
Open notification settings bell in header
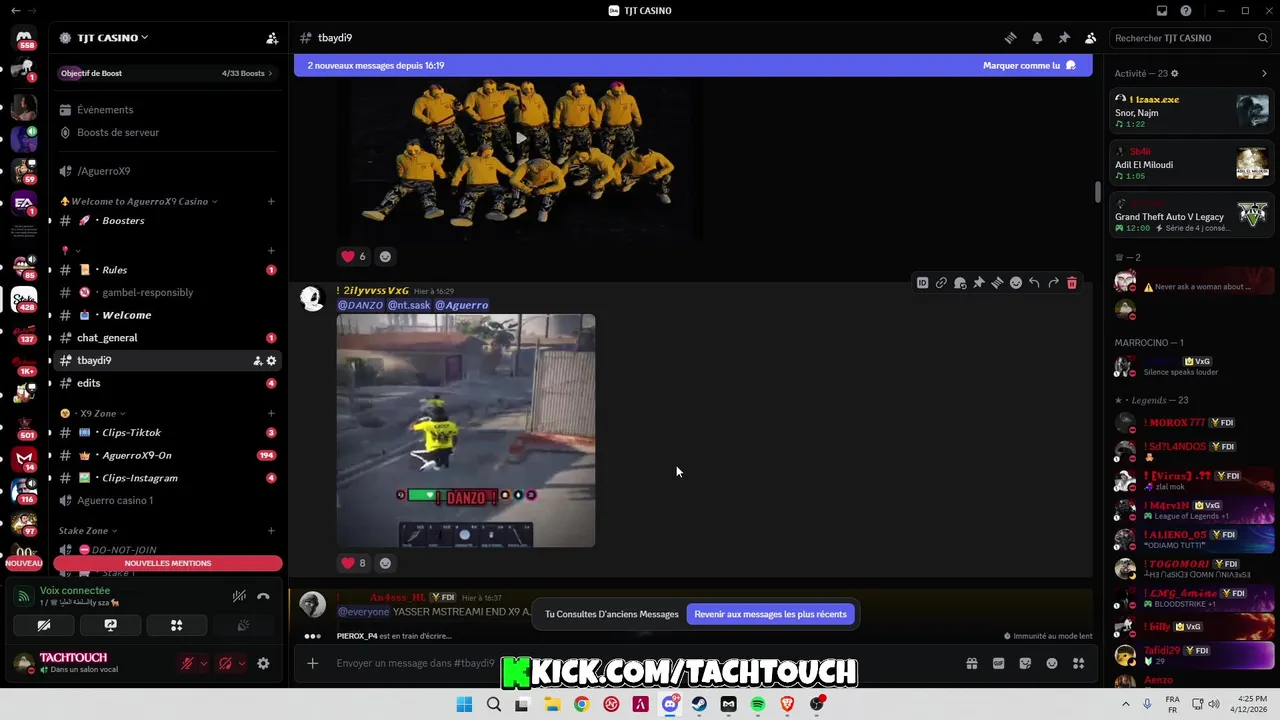(1037, 38)
